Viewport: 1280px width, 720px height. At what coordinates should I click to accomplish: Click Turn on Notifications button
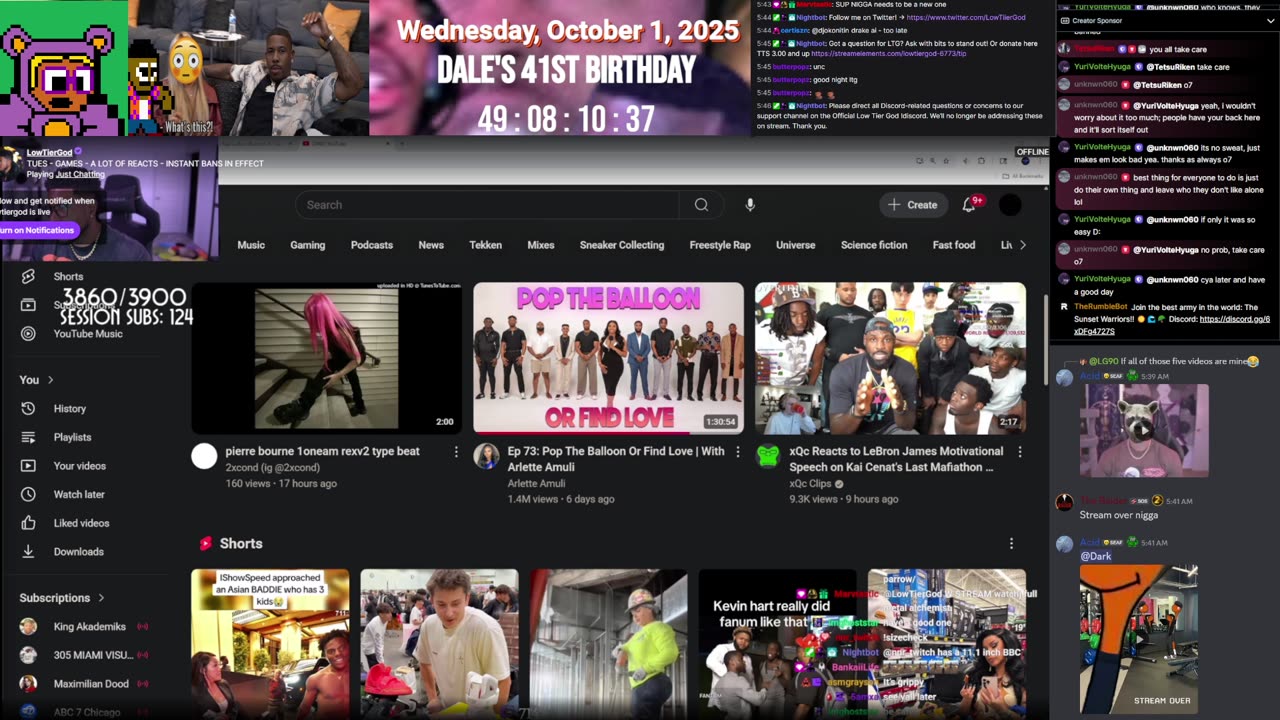[x=38, y=230]
